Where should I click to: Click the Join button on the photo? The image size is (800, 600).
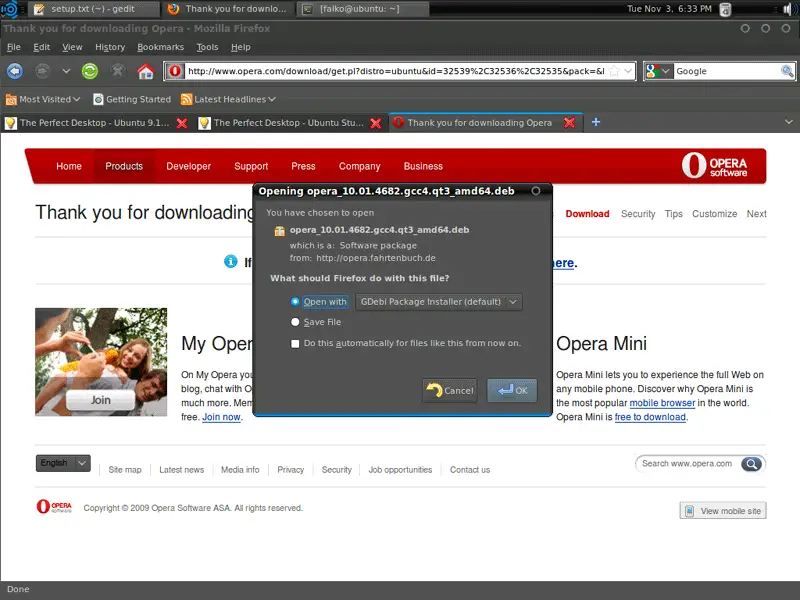[101, 400]
